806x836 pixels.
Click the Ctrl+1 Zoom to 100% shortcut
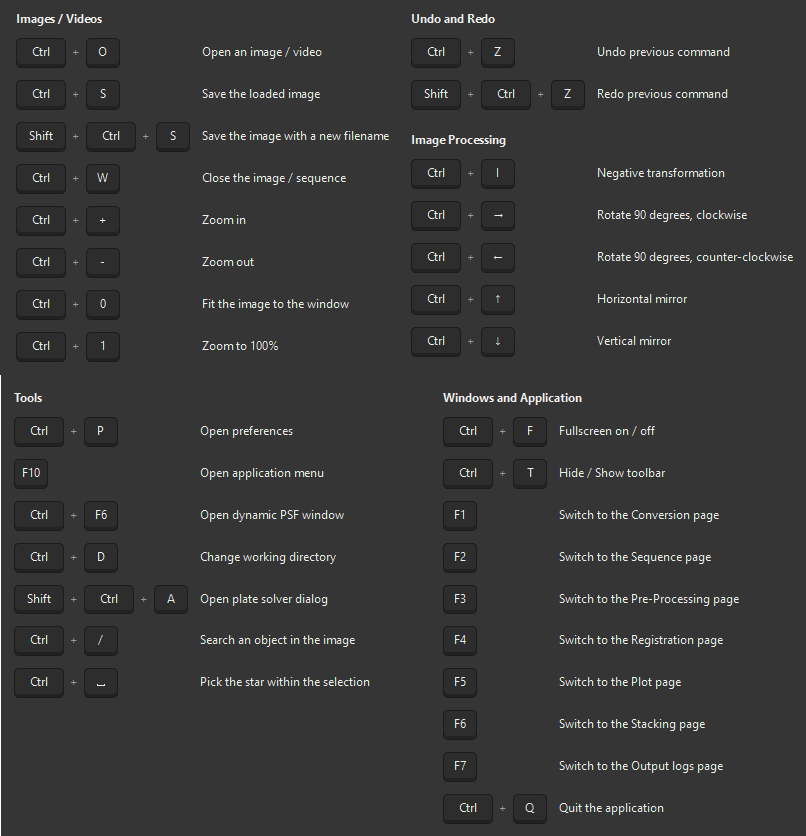[70, 346]
